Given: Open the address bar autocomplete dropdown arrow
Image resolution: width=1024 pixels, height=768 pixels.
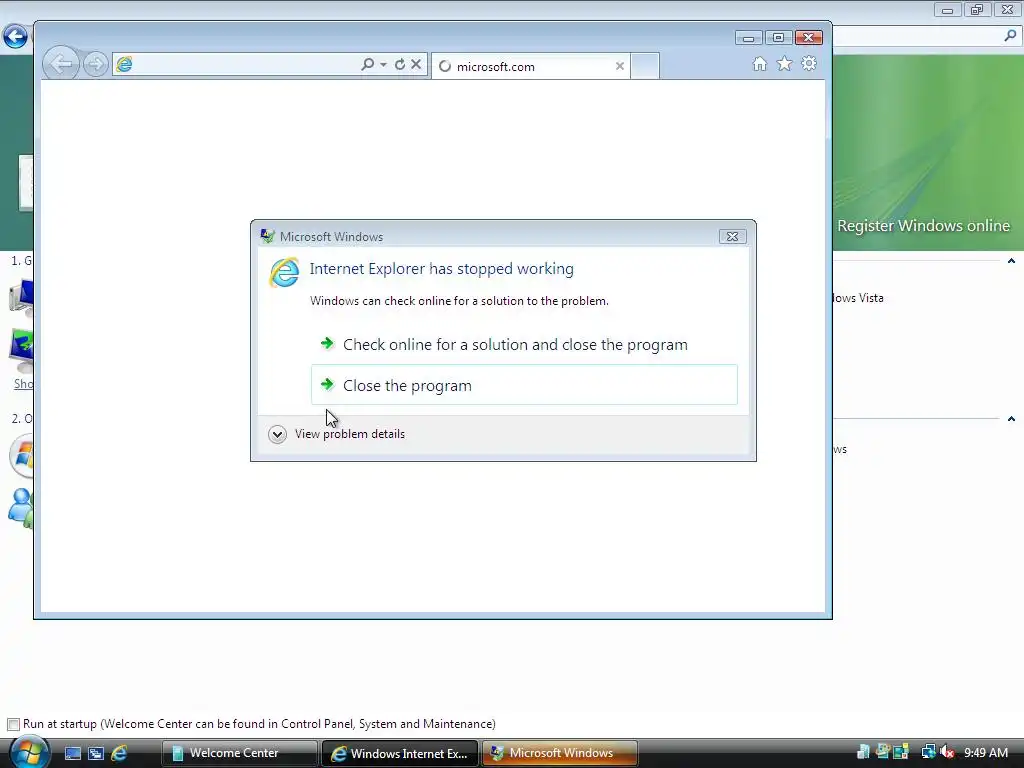Looking at the screenshot, I should coord(383,64).
